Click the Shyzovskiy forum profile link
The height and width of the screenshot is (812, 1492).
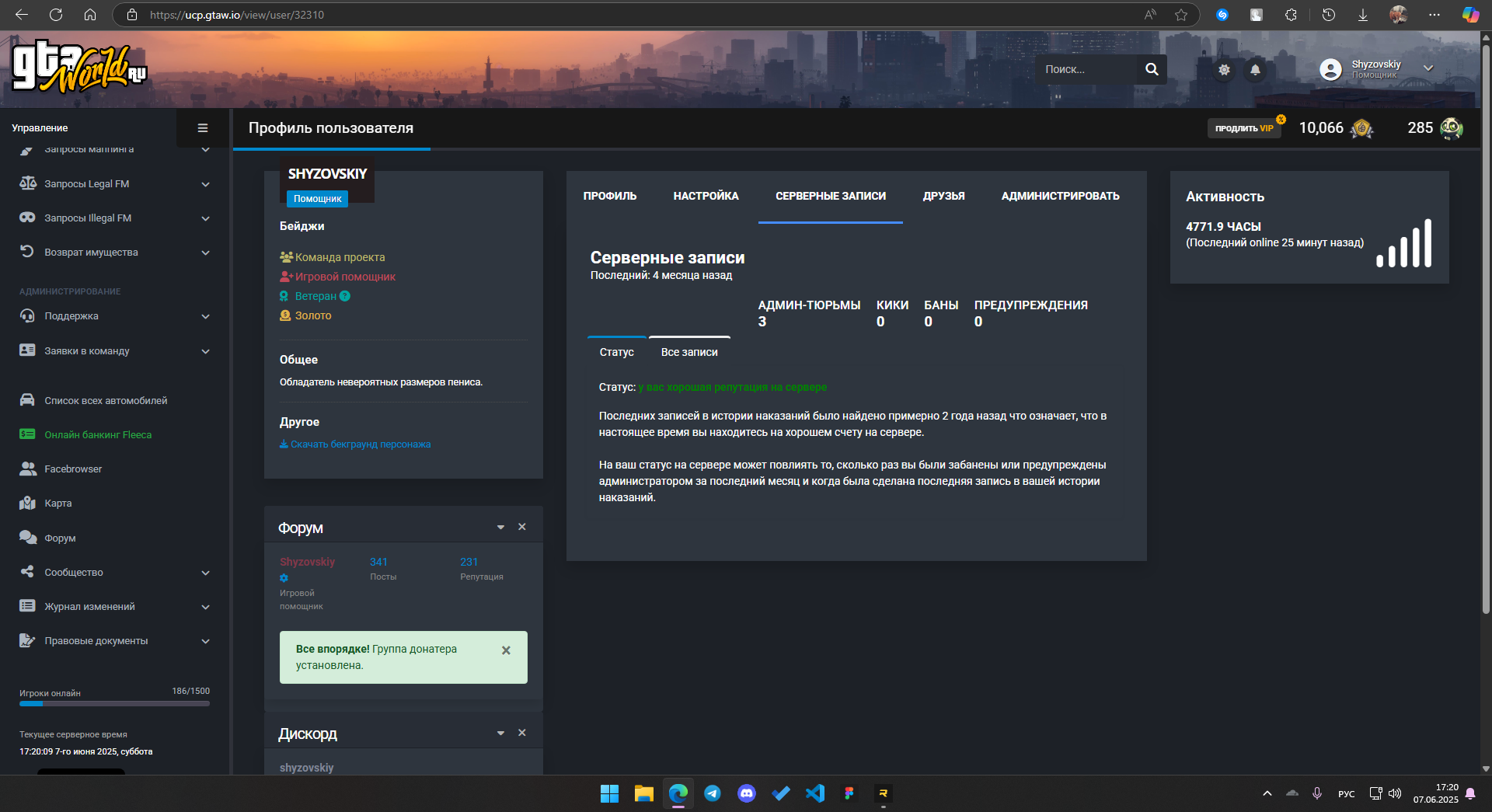click(308, 562)
